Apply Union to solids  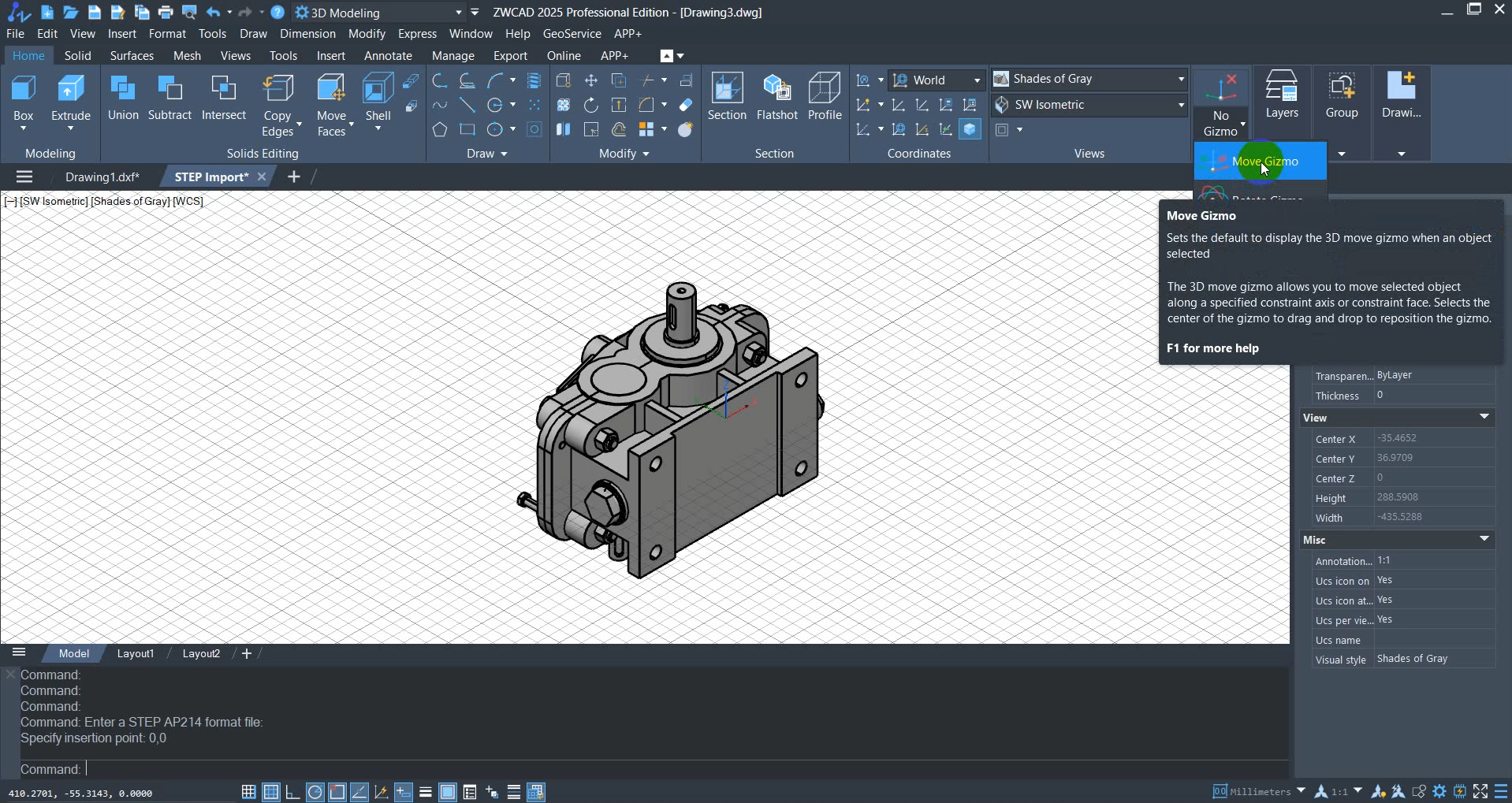(123, 99)
